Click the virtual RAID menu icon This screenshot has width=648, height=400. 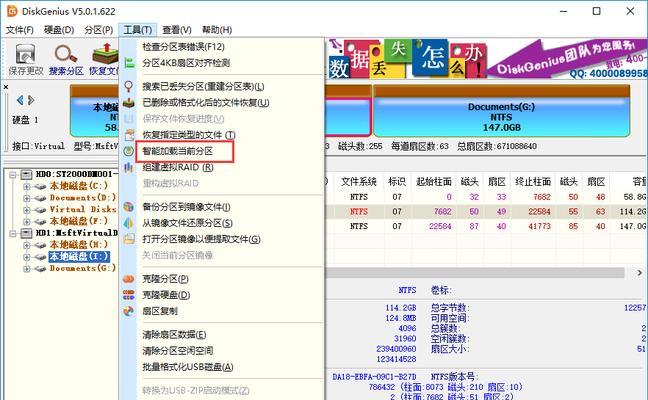pyautogui.click(x=129, y=167)
